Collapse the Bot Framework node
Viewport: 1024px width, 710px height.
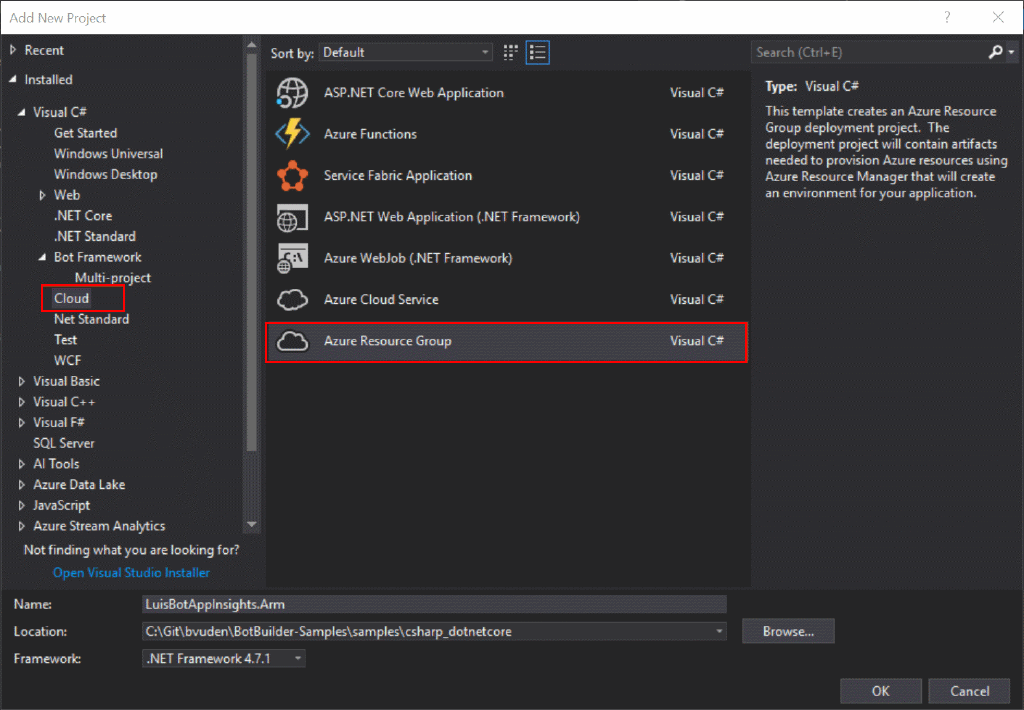pos(41,257)
